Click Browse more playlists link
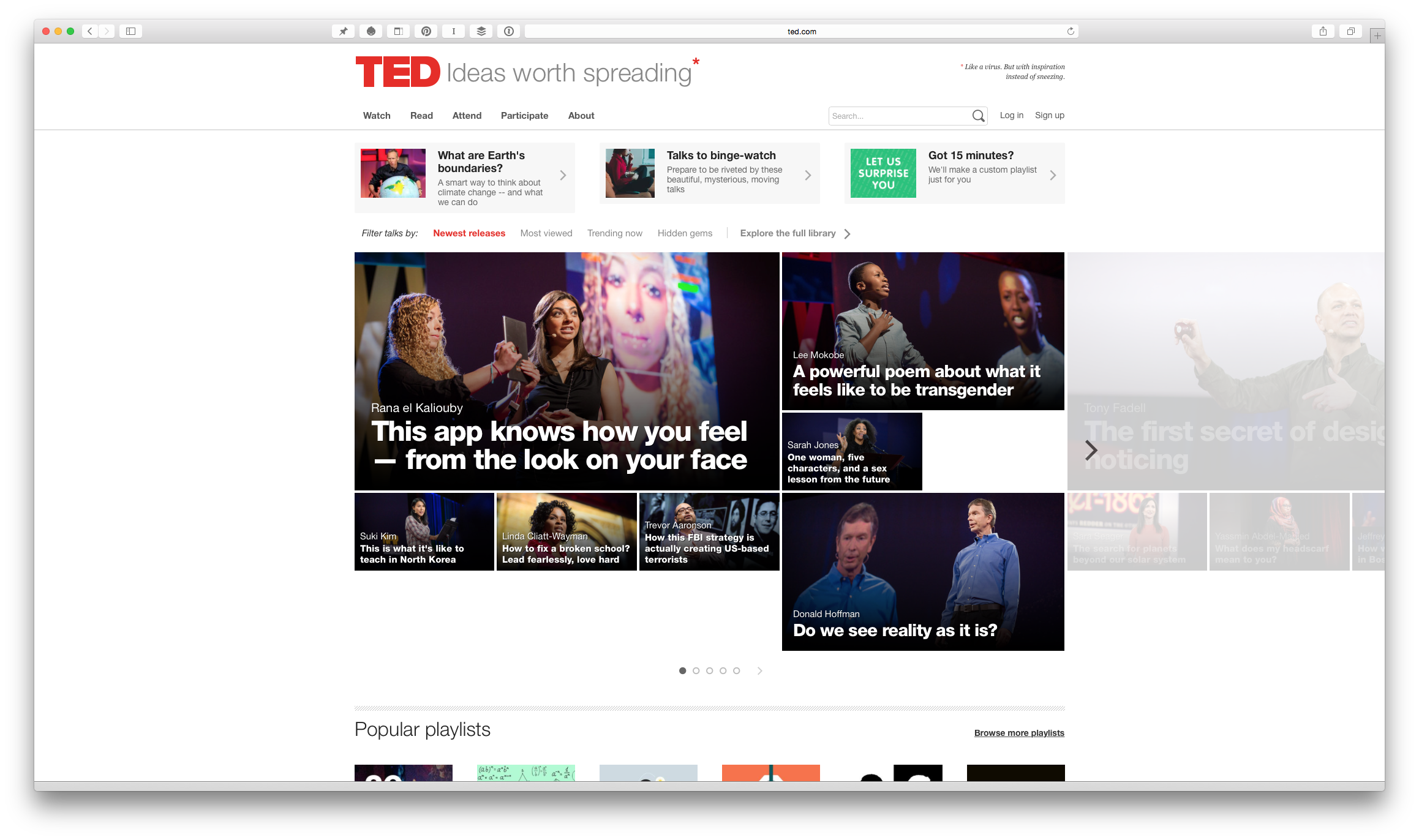The width and height of the screenshot is (1419, 840). coord(1019,733)
